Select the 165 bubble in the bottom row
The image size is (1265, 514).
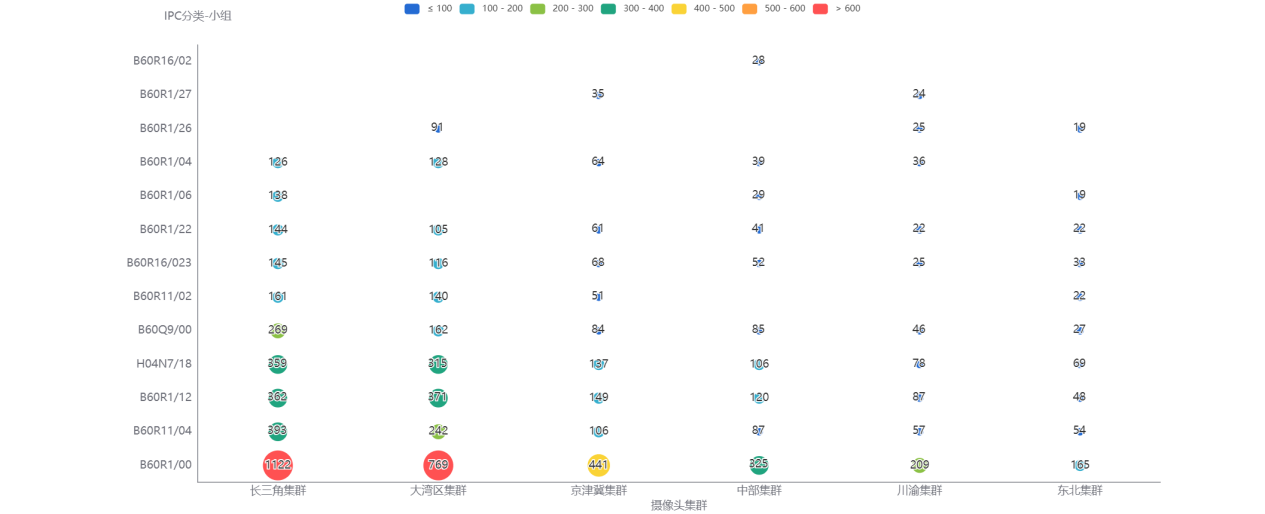coord(1080,465)
